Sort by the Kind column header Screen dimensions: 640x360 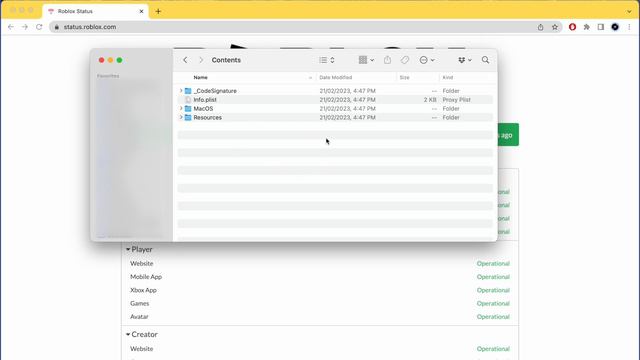tap(448, 77)
